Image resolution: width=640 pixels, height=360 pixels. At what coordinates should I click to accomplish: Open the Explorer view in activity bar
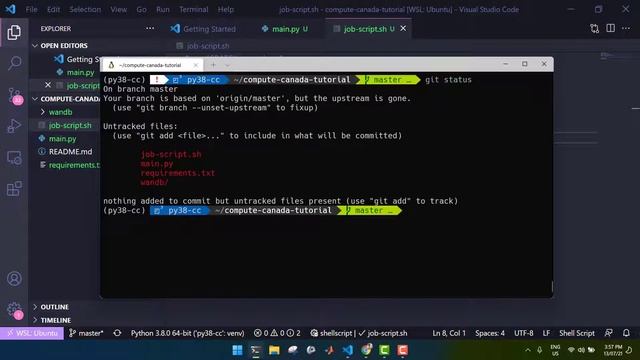[14, 32]
